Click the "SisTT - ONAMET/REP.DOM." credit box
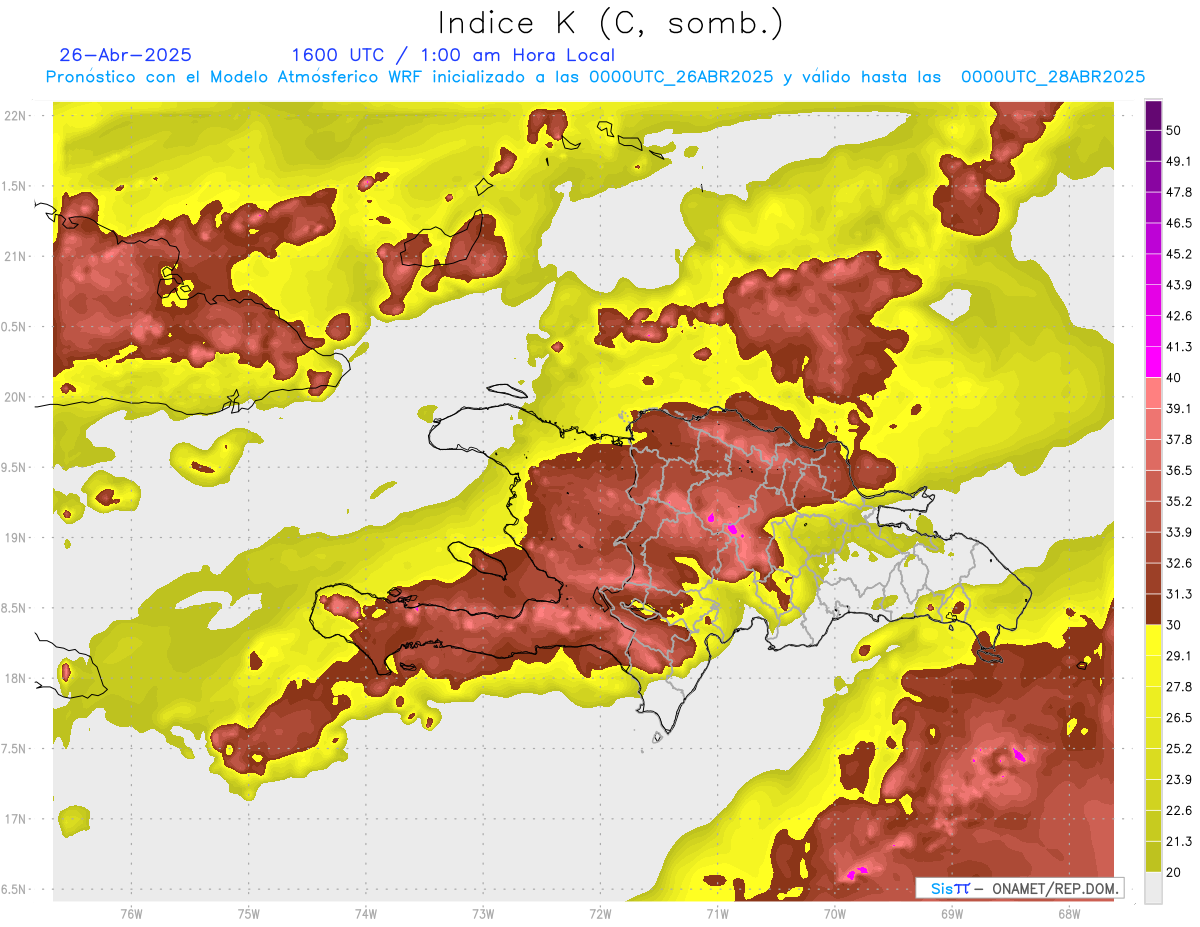Image resolution: width=1200 pixels, height=927 pixels. 1019,888
